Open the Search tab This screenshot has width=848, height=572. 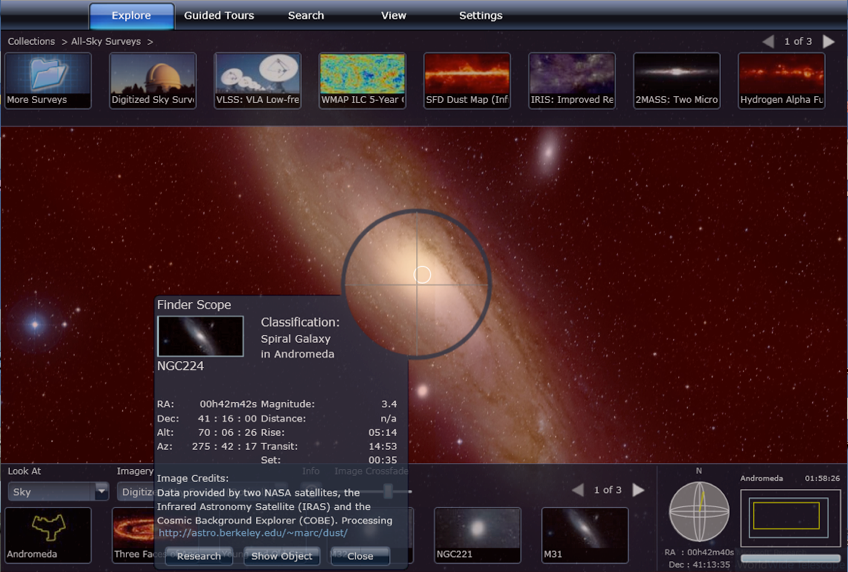tap(306, 15)
